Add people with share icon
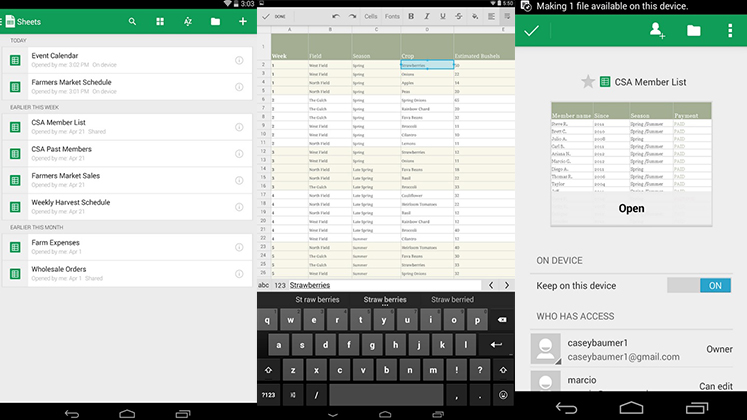747x420 pixels. [657, 30]
